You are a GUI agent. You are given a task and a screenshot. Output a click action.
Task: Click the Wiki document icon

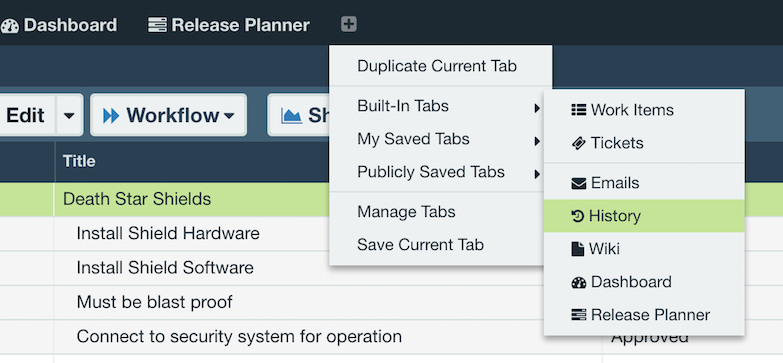click(577, 249)
